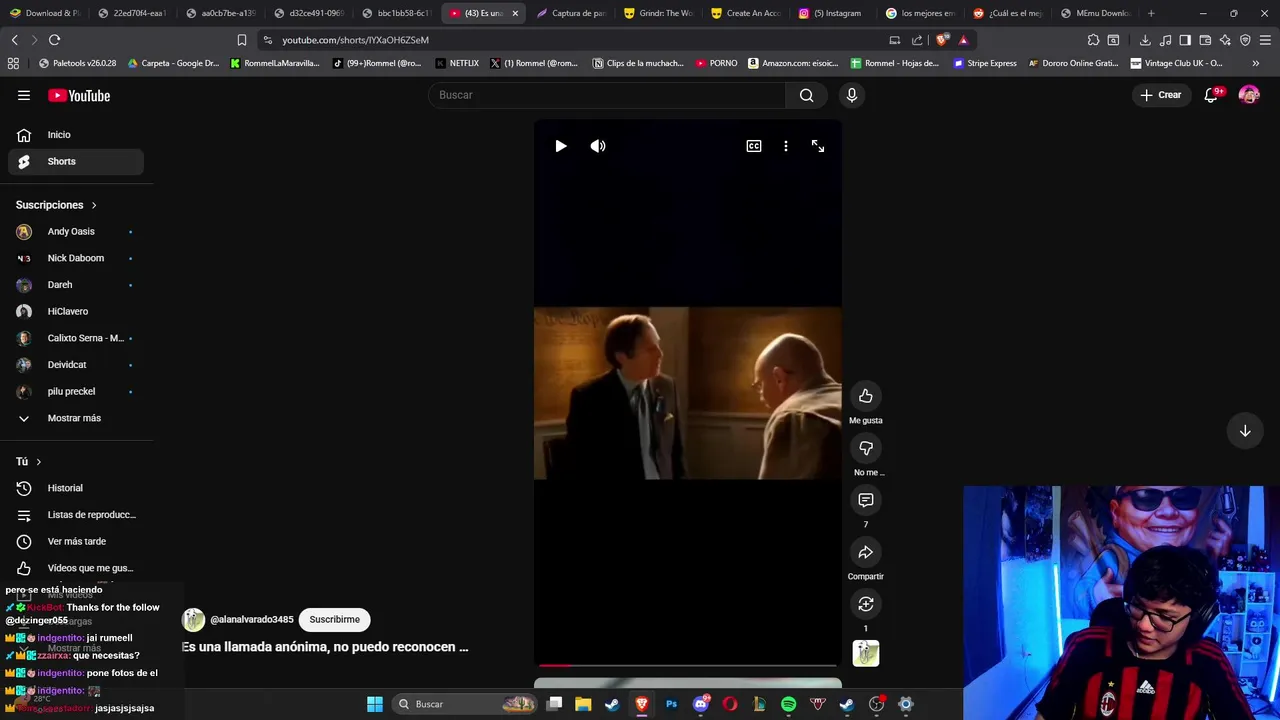Toggle the browser sidebar panel
The width and height of the screenshot is (1280, 720).
(1185, 40)
